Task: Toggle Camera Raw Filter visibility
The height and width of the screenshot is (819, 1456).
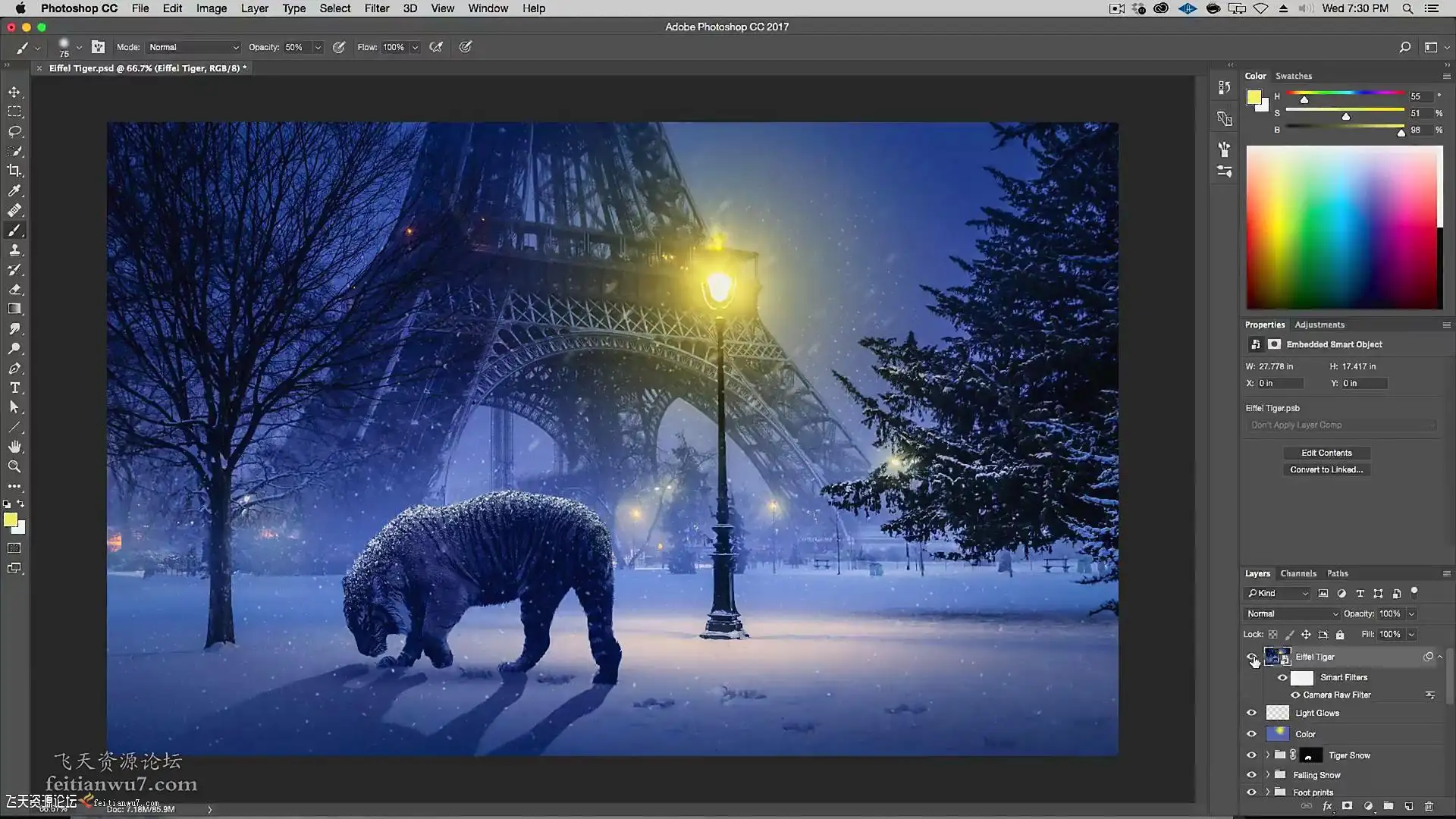Action: point(1295,695)
